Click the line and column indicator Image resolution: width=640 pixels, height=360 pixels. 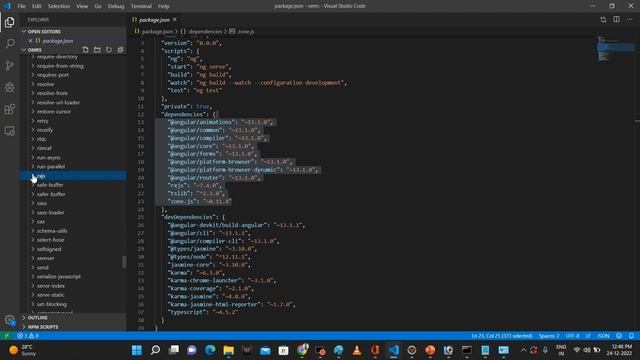coord(502,336)
